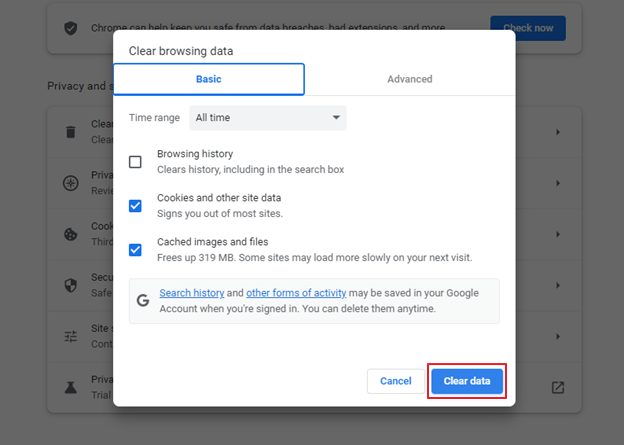Screen dimensions: 624x445
Task: Click the external link icon in the last row
Action: pyautogui.click(x=558, y=387)
